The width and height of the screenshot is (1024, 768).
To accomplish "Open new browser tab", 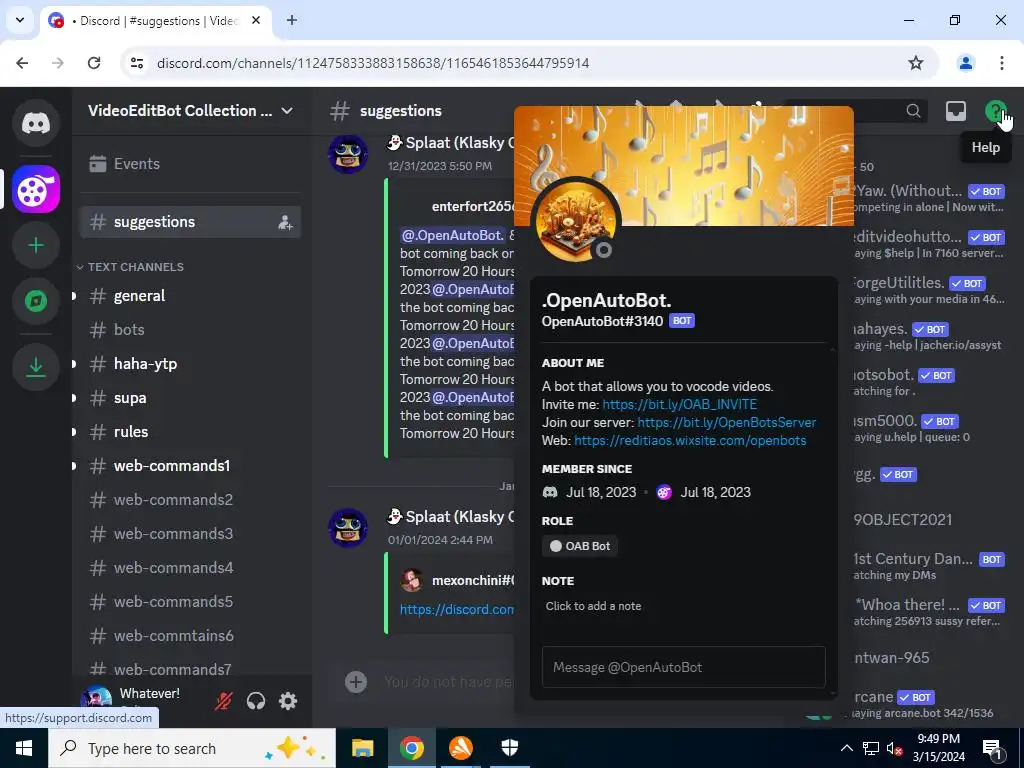I will coord(292,20).
